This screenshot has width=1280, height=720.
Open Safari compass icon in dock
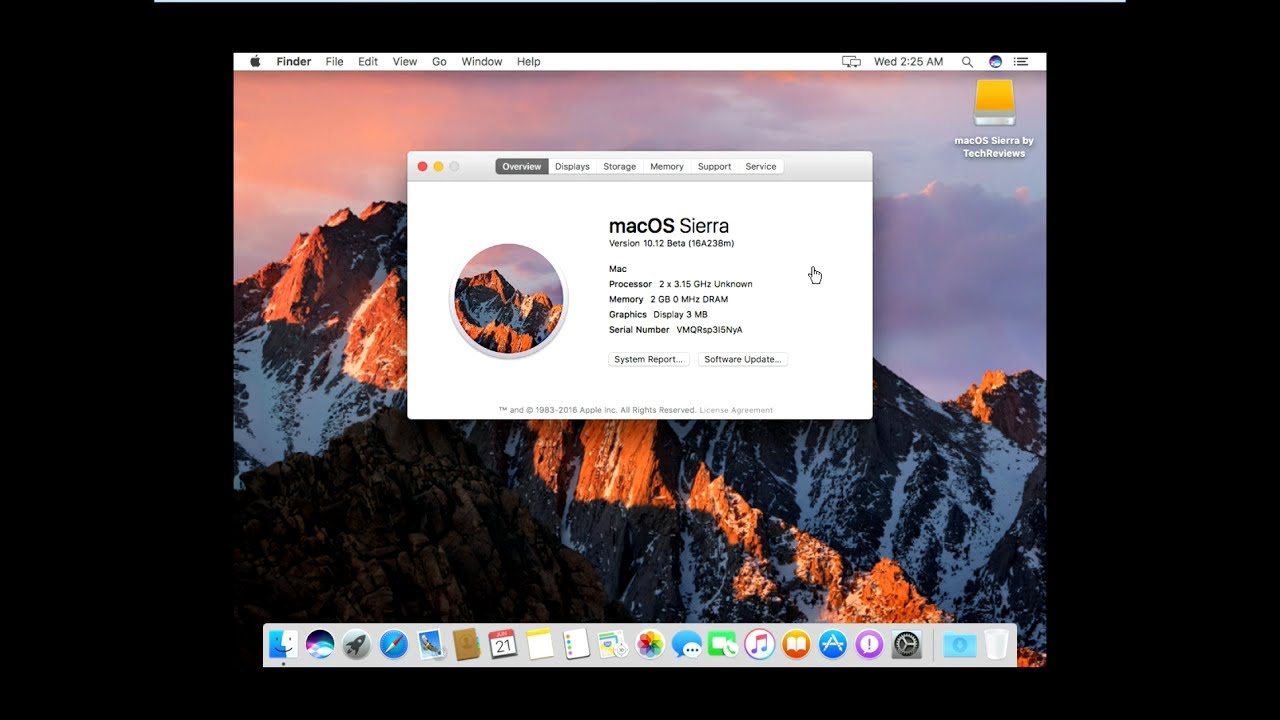click(394, 645)
